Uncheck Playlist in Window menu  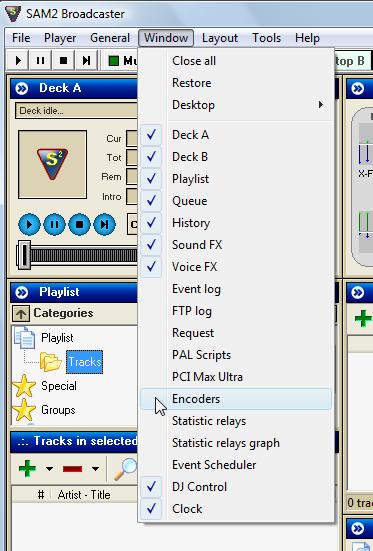pyautogui.click(x=236, y=179)
